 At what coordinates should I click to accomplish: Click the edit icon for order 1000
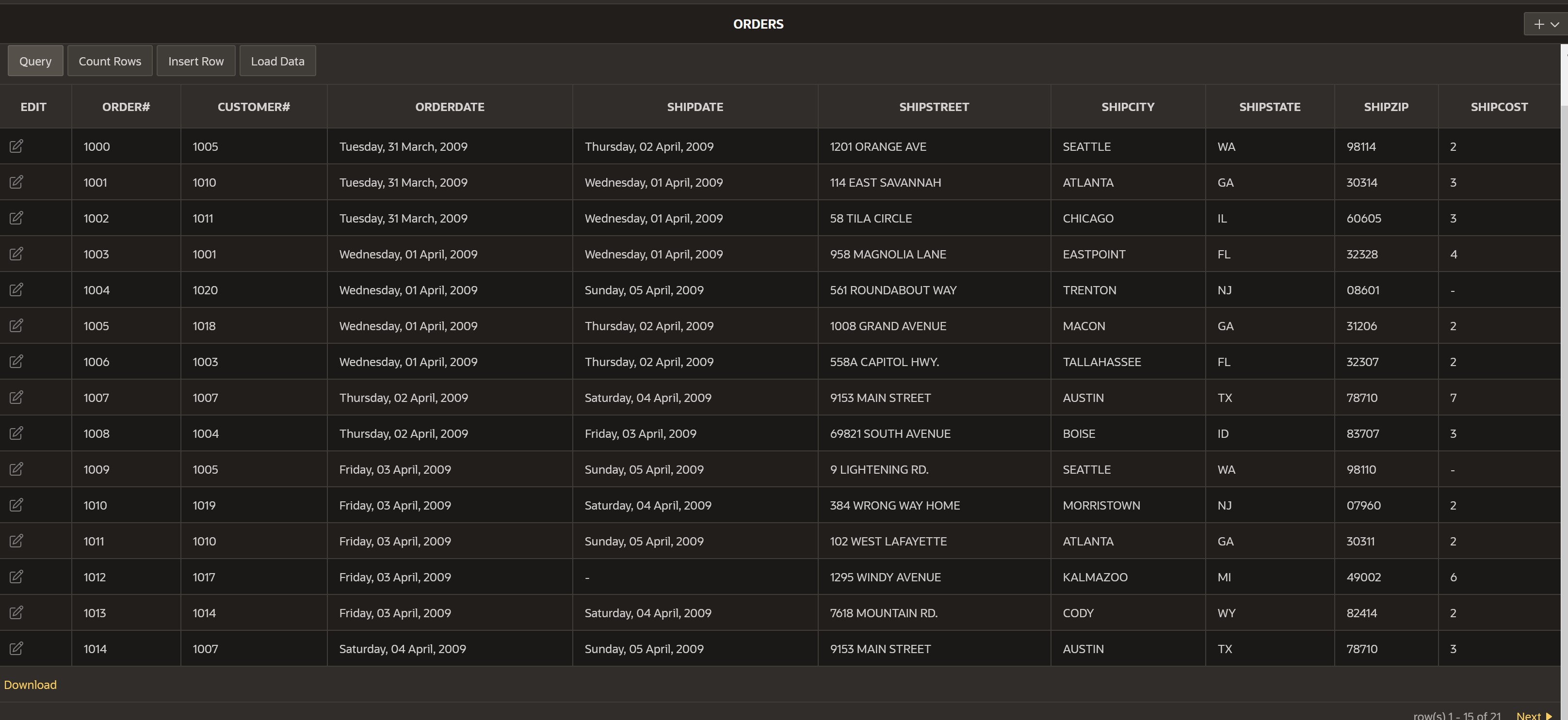(x=16, y=146)
